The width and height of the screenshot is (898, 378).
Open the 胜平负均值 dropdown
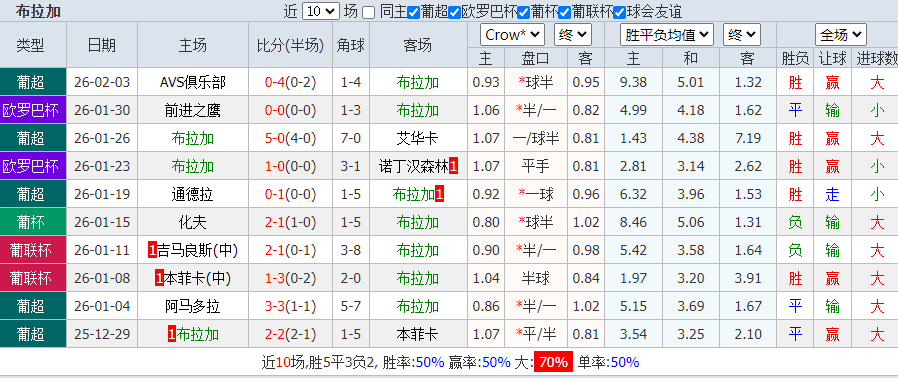pos(667,35)
